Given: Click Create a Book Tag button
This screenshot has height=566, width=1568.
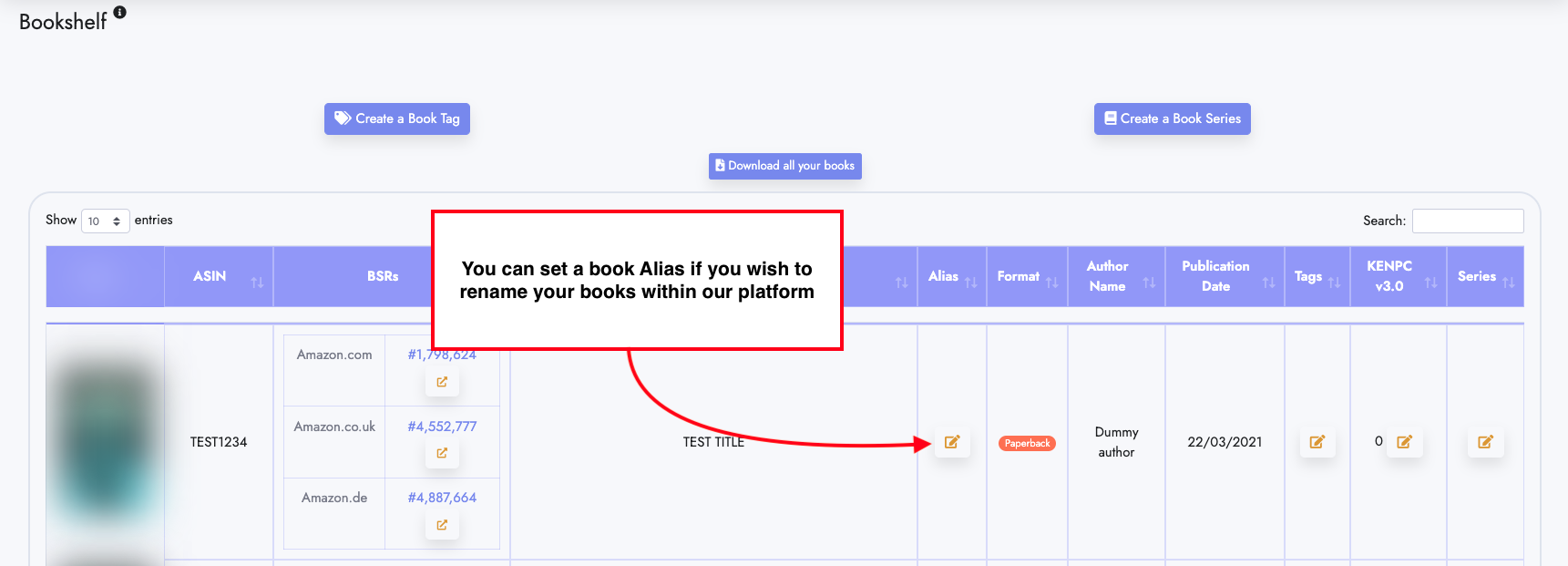Looking at the screenshot, I should click(397, 118).
